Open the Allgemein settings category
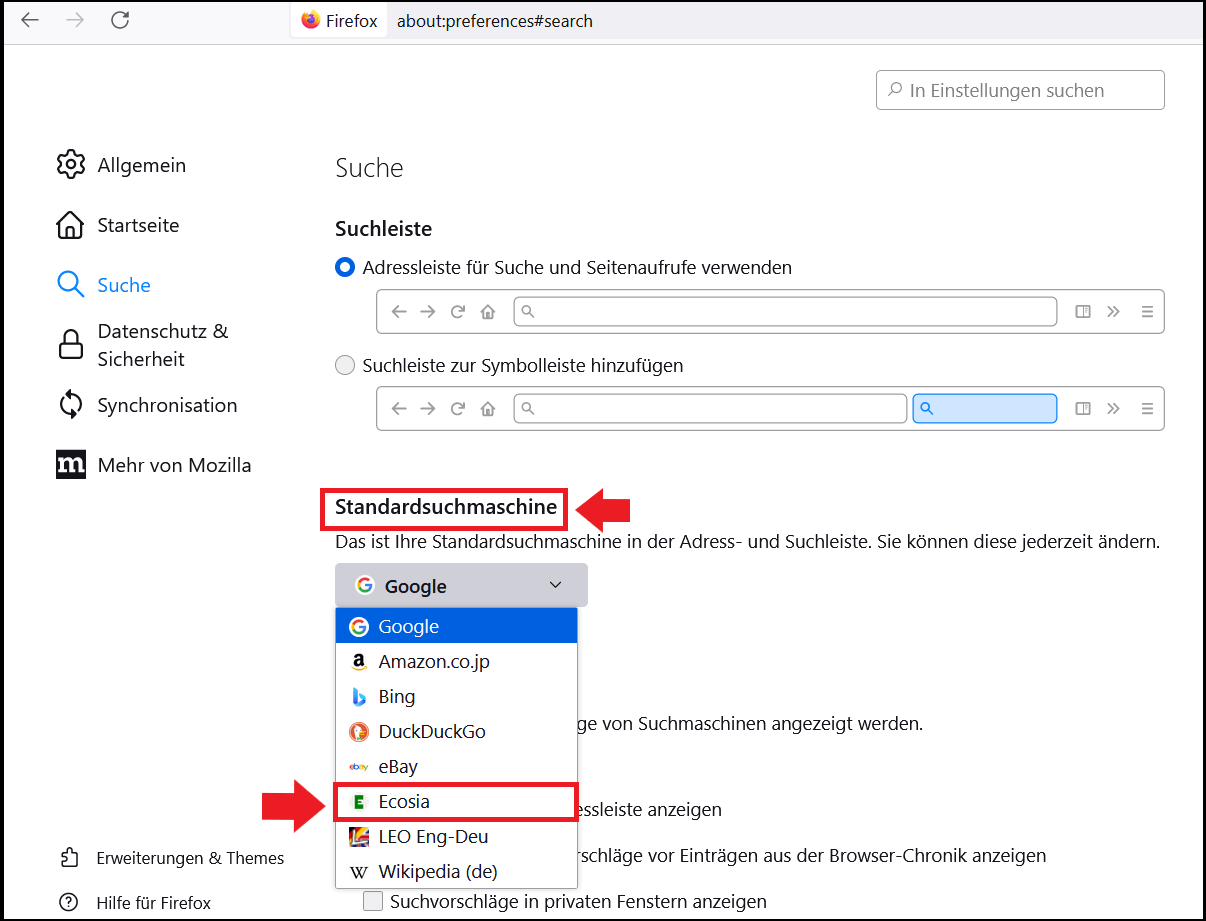Image resolution: width=1206 pixels, height=921 pixels. click(142, 165)
